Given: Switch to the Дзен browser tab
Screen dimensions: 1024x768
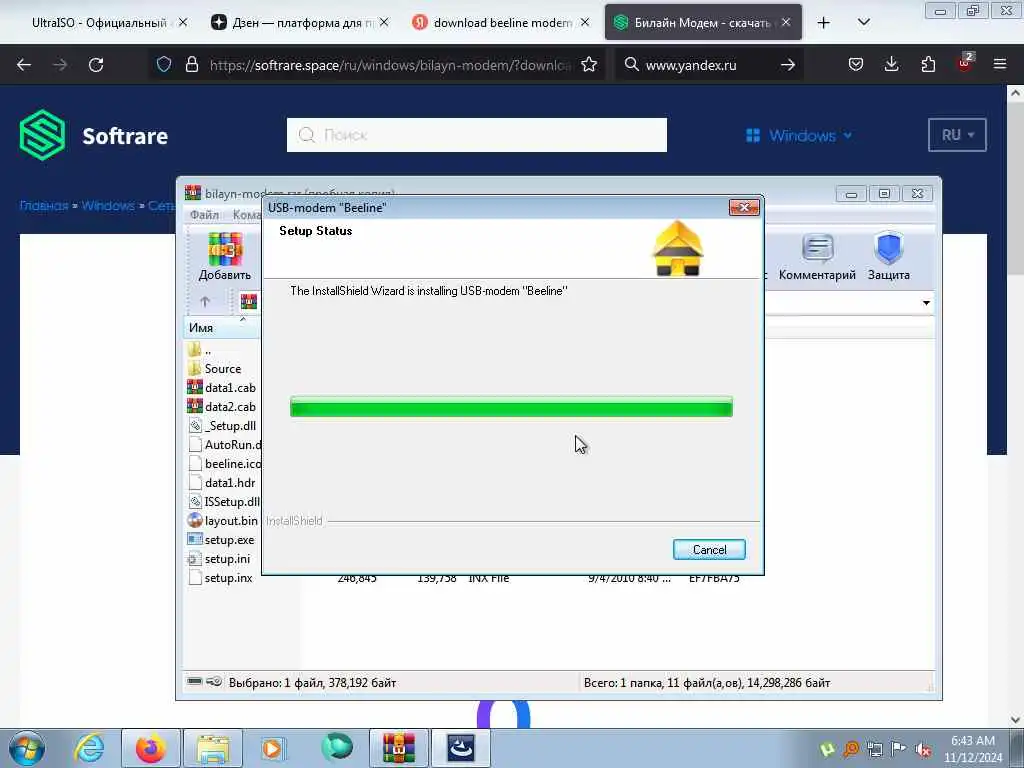Looking at the screenshot, I should tap(293, 23).
